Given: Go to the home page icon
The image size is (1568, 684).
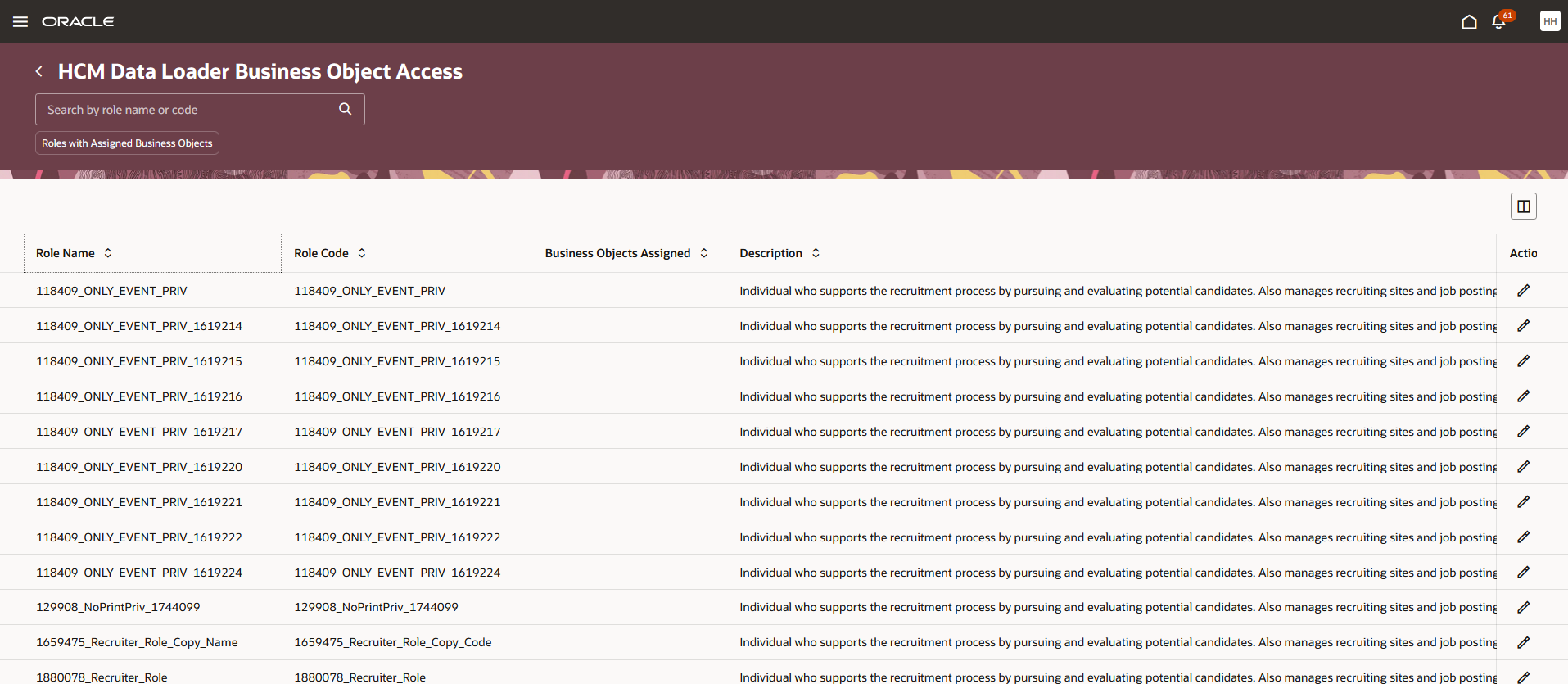Looking at the screenshot, I should 1469,21.
